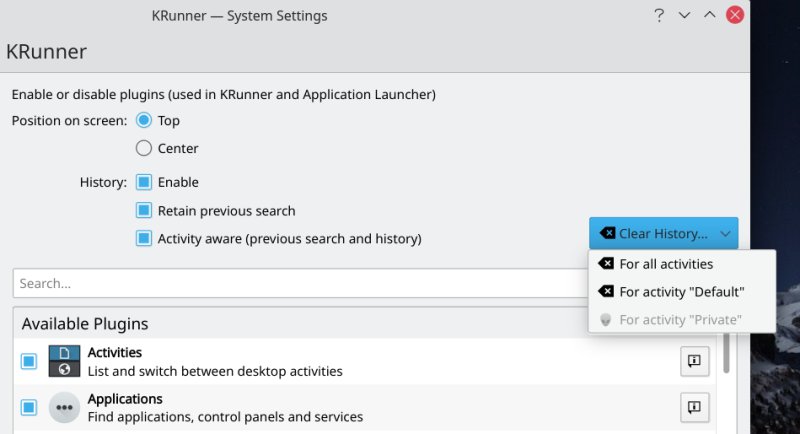800x434 pixels.
Task: Choose For activity "Default" entry
Action: 681,292
